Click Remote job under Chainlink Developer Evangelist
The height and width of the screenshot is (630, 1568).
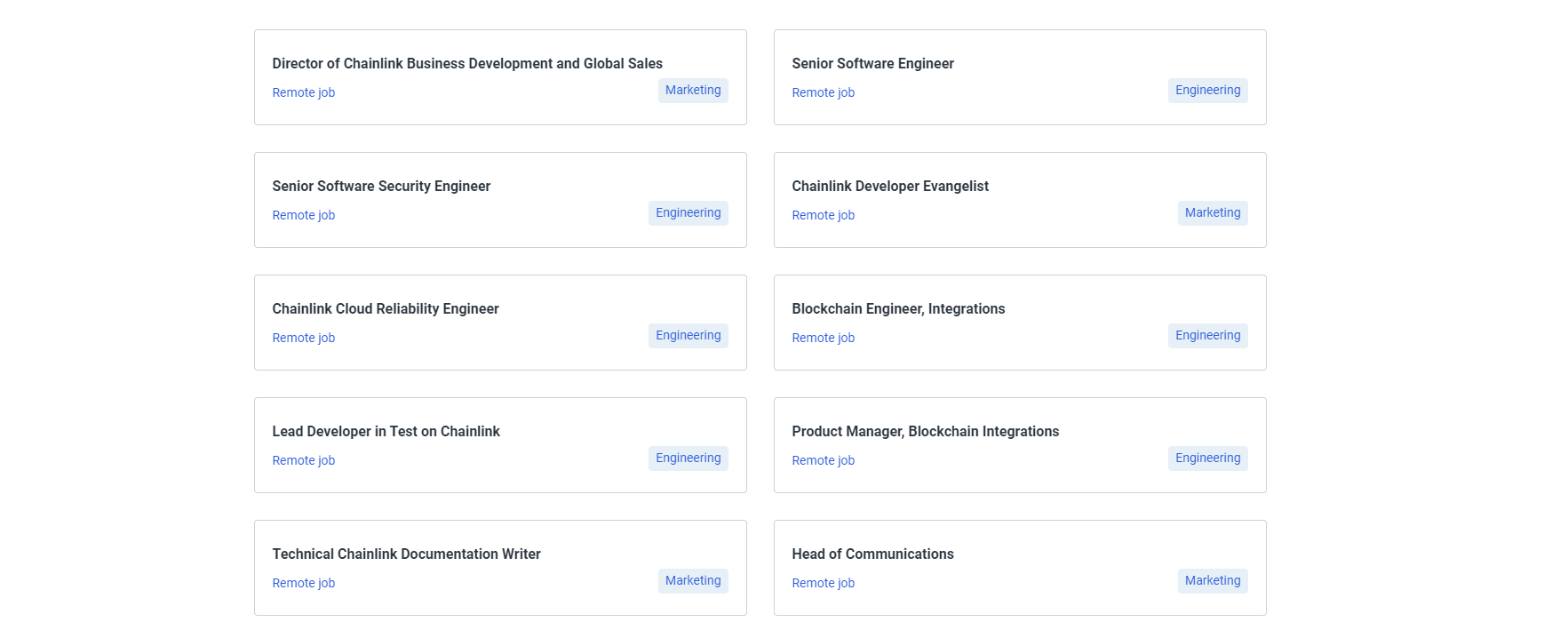pos(823,215)
